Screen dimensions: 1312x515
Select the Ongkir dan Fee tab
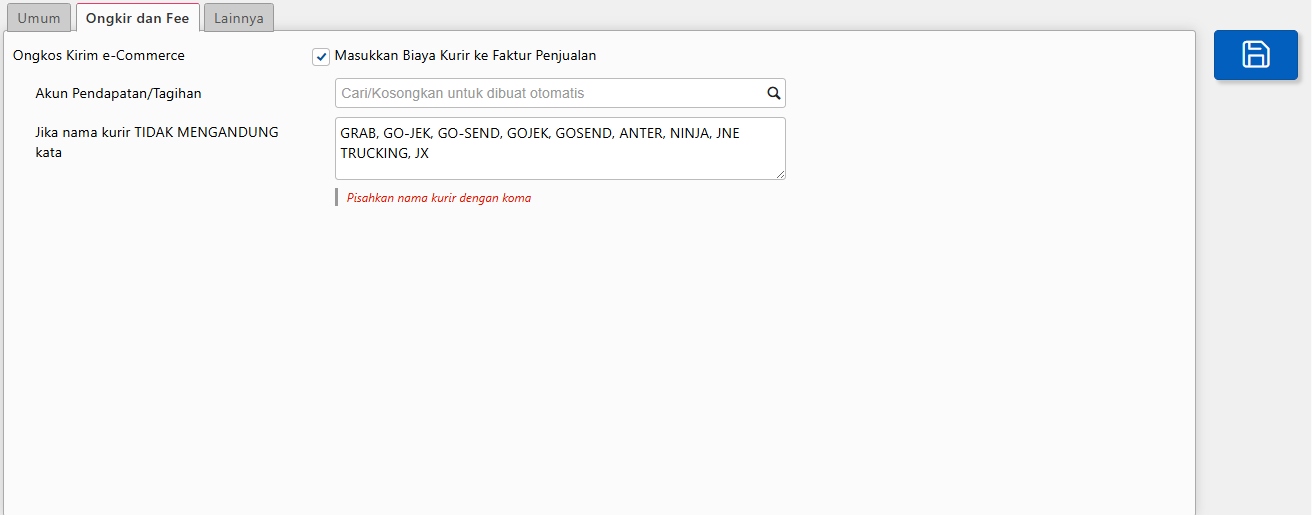tap(137, 18)
